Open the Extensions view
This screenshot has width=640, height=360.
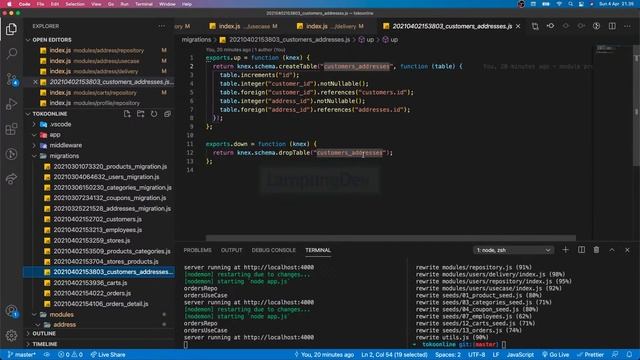(x=11, y=129)
